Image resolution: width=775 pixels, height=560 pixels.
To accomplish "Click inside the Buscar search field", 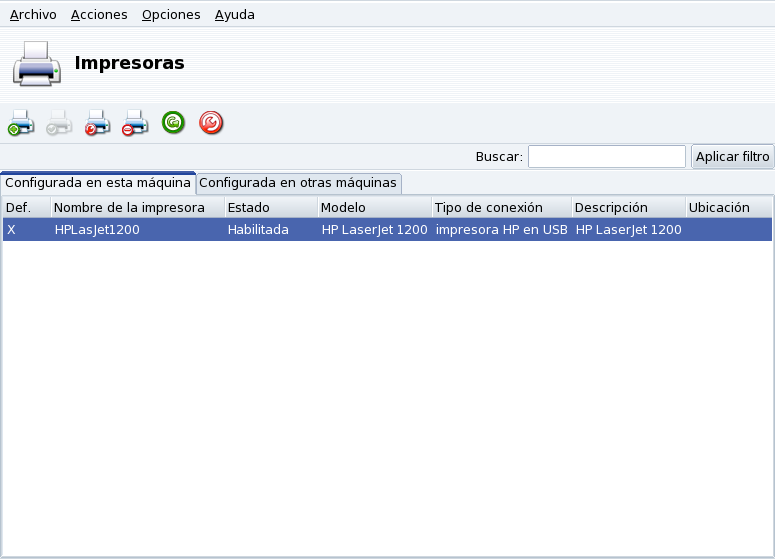I will pos(606,157).
